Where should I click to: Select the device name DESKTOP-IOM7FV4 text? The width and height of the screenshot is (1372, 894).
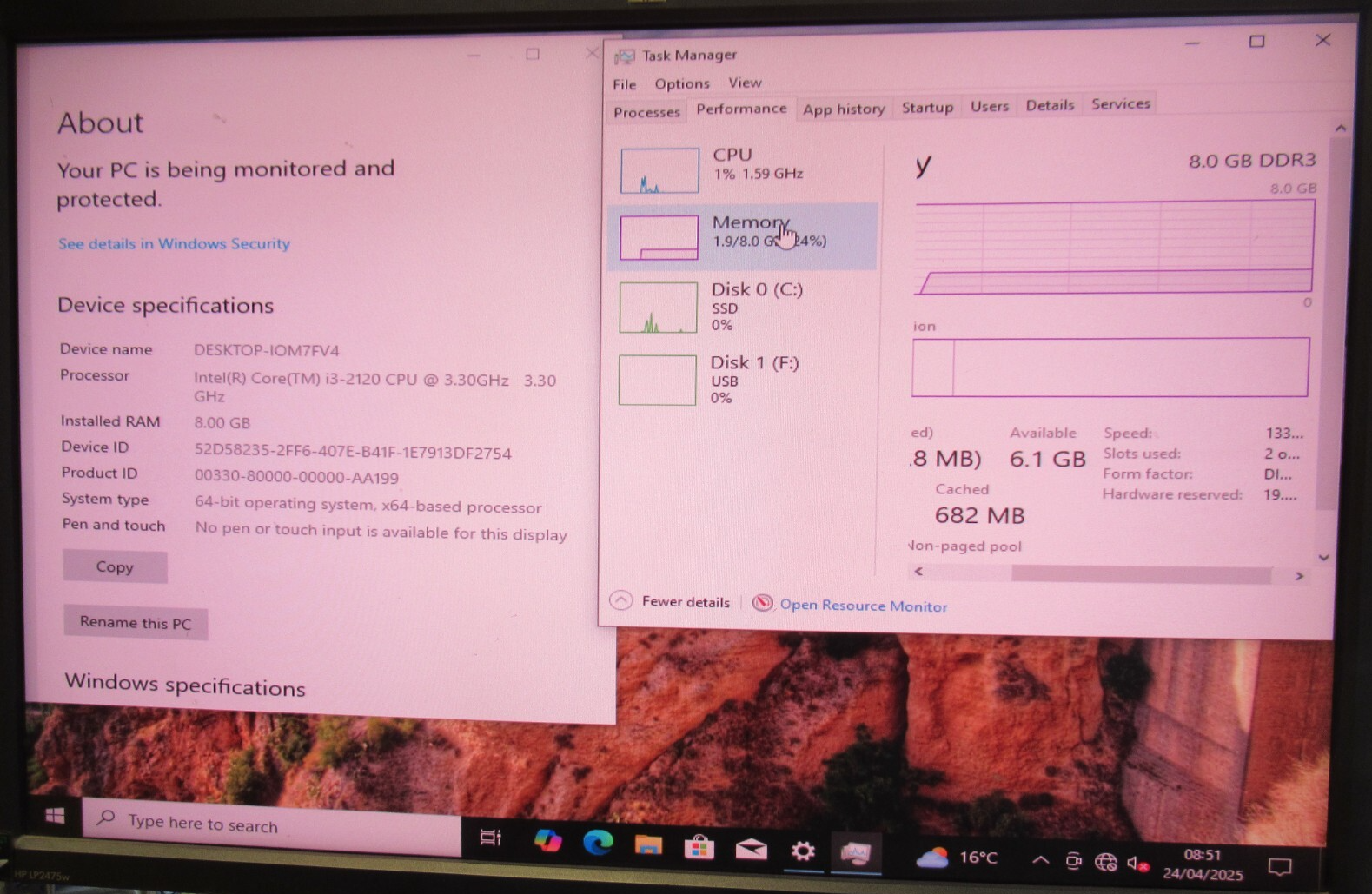coord(266,350)
